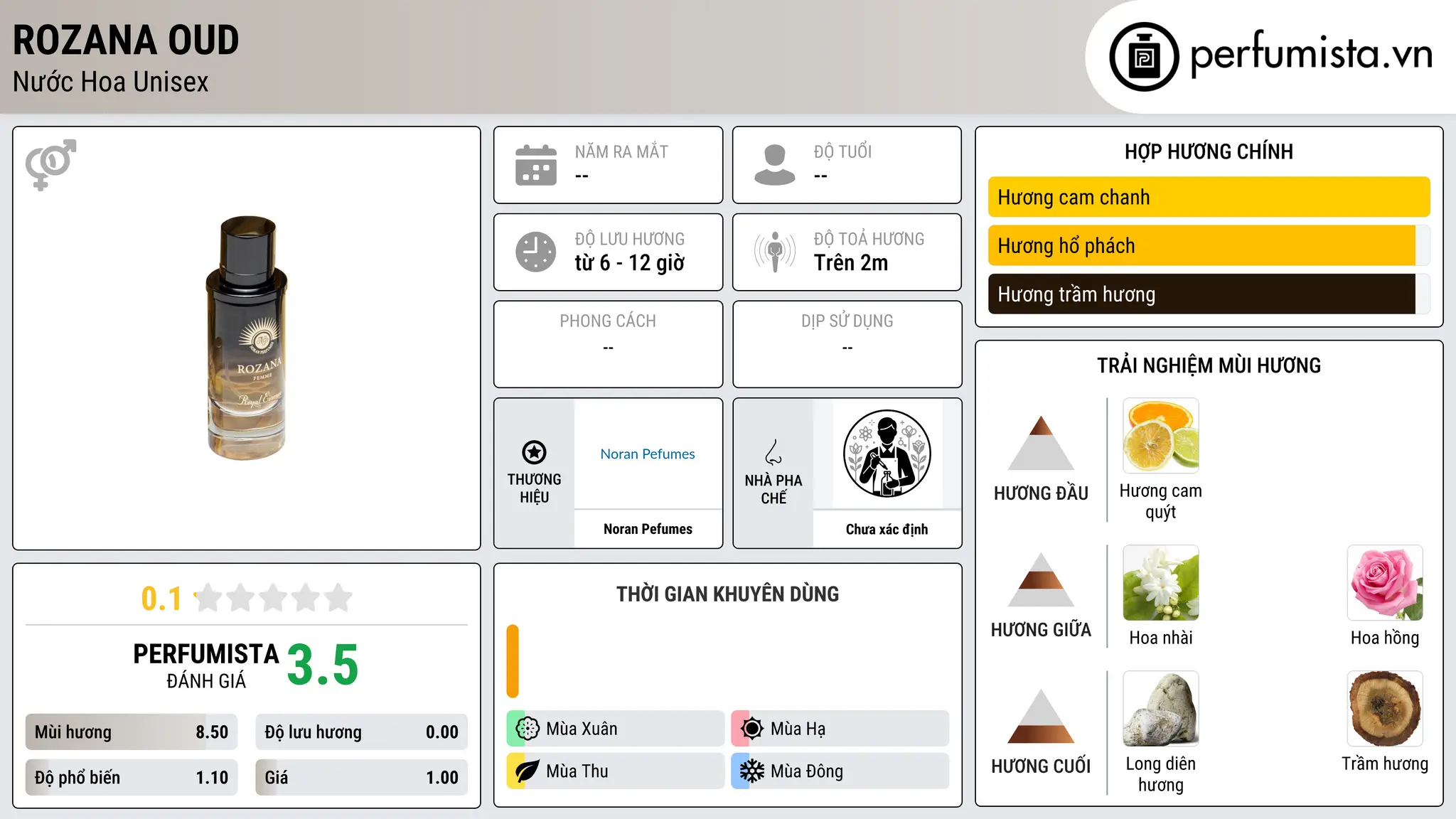Click the star rating row next to 0.1

273,598
